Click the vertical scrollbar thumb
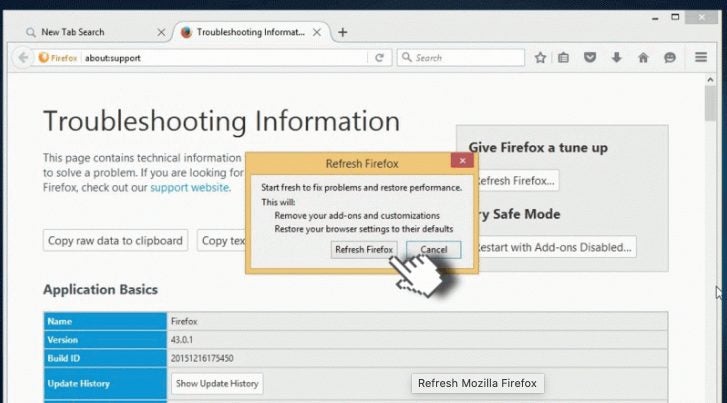This screenshot has width=727, height=403. pyautogui.click(x=710, y=103)
